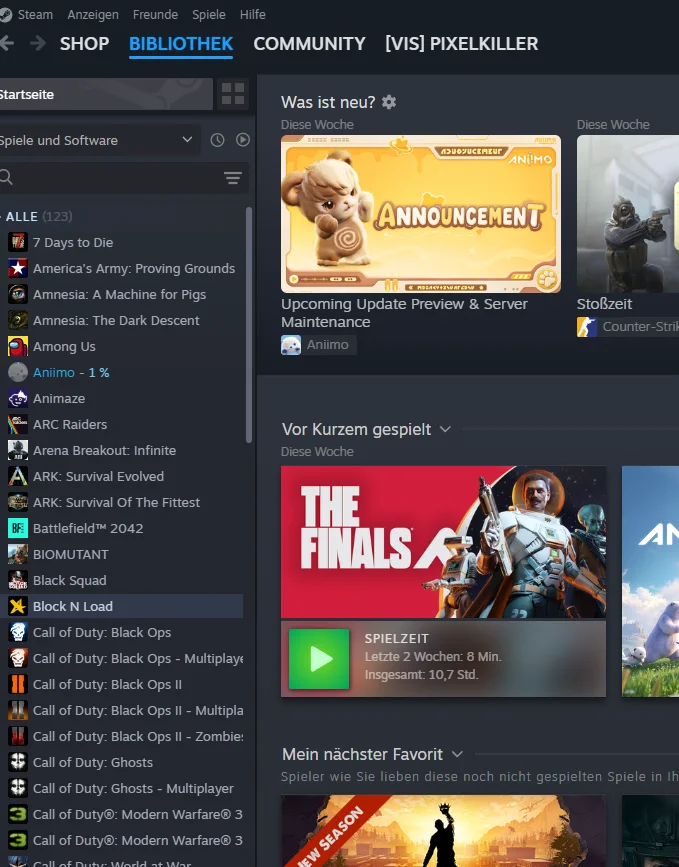Click the Aniimo game tag link
The image size is (679, 867).
point(318,345)
